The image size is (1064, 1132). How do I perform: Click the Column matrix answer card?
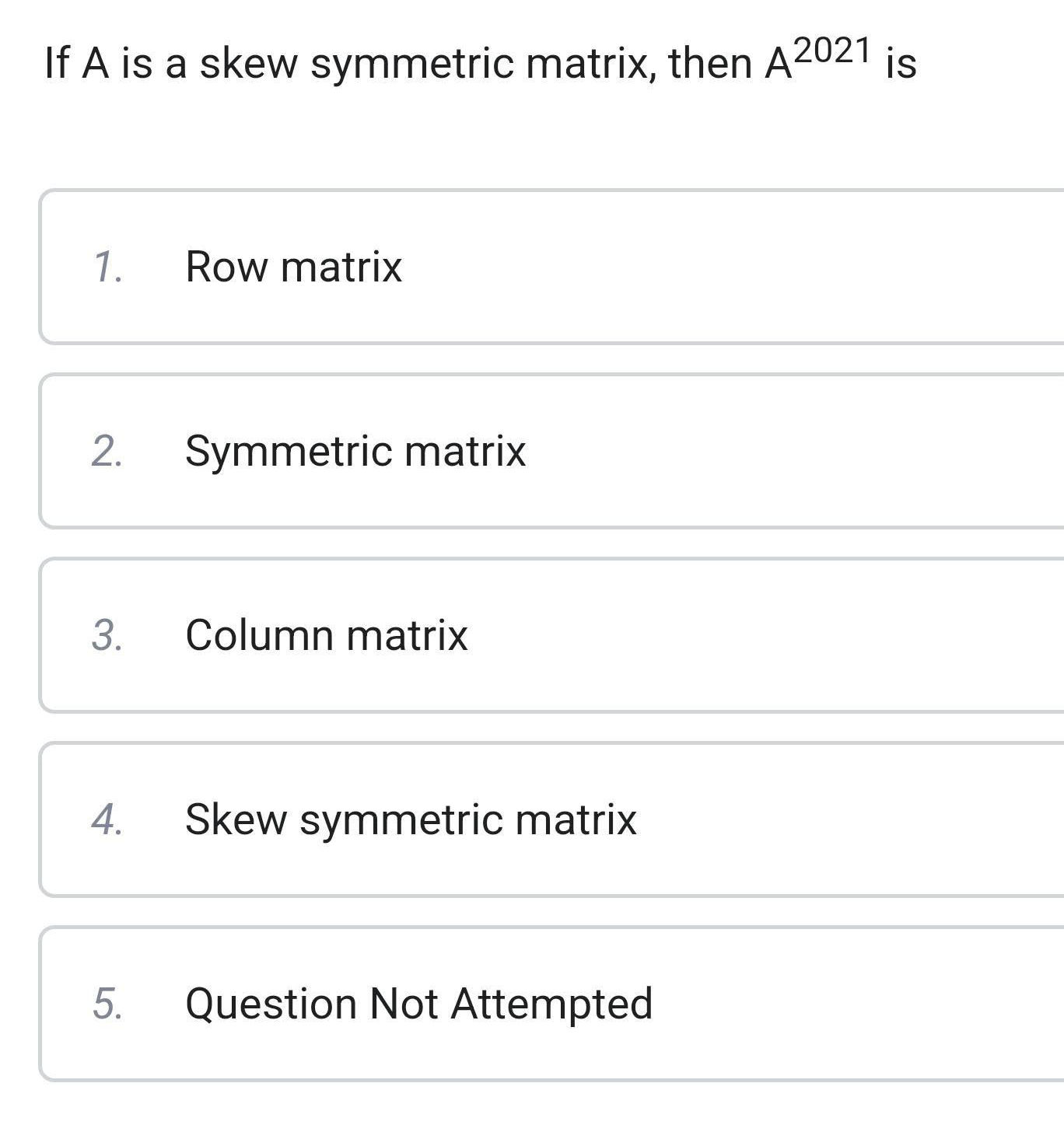click(532, 634)
